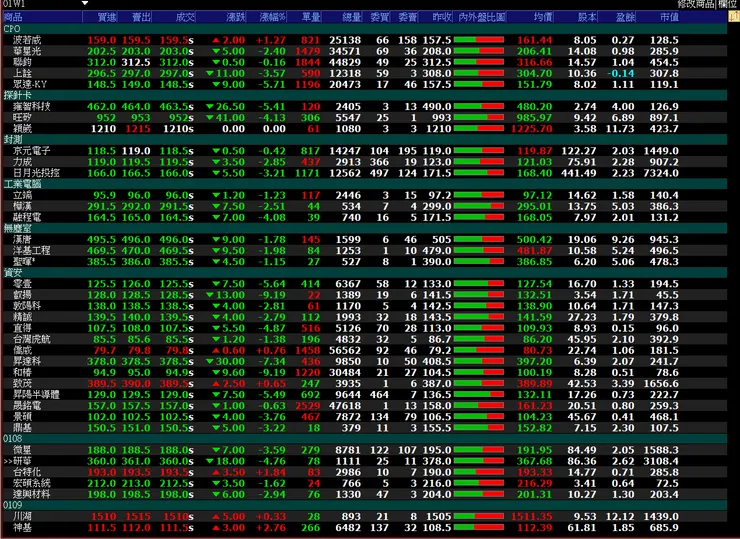Click 華星光 bid price 202.5

101,51
